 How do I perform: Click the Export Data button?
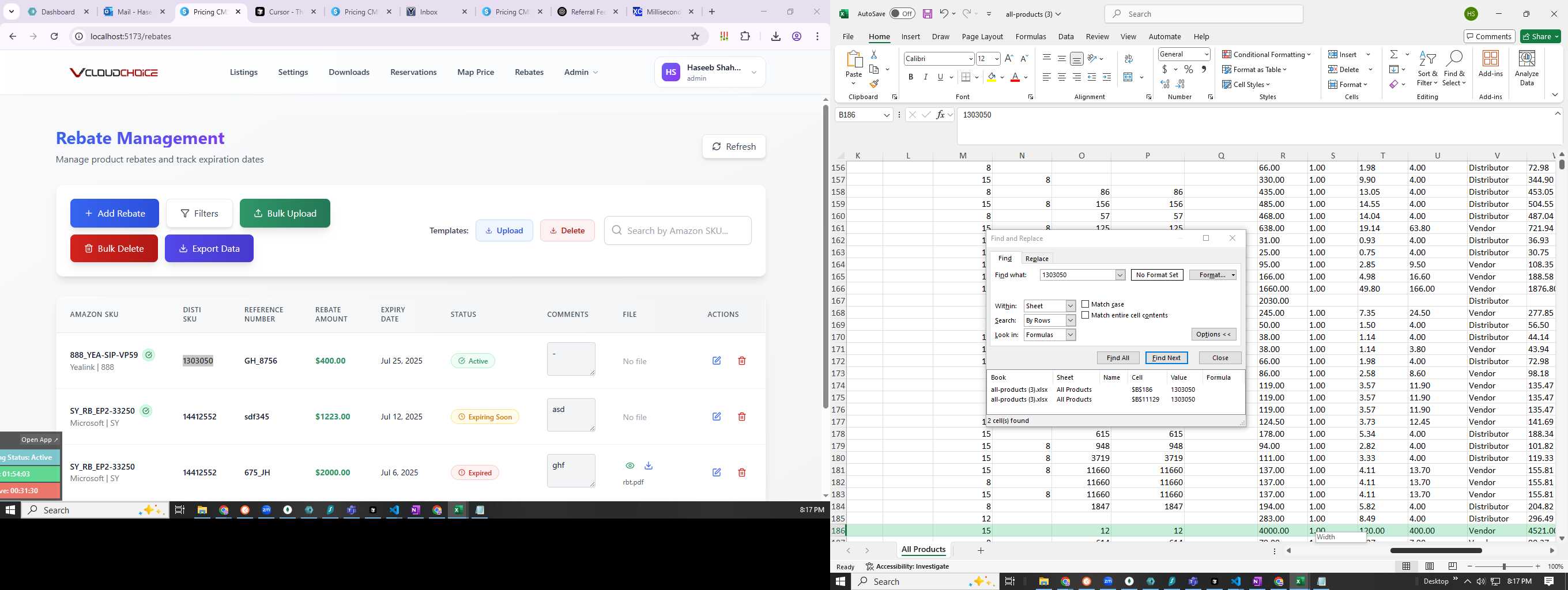(209, 249)
